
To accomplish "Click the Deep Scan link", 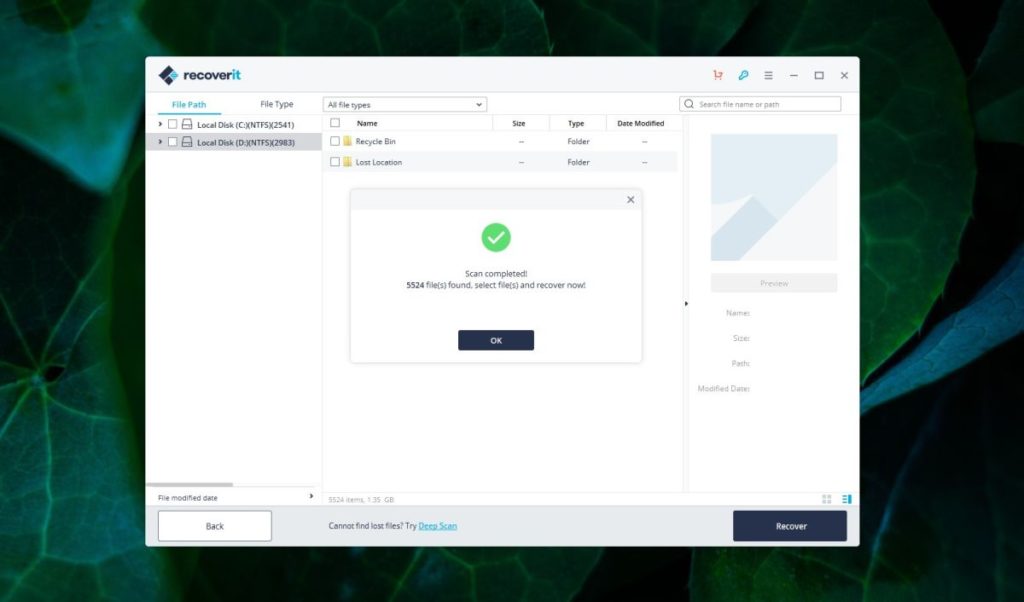I will tap(438, 525).
